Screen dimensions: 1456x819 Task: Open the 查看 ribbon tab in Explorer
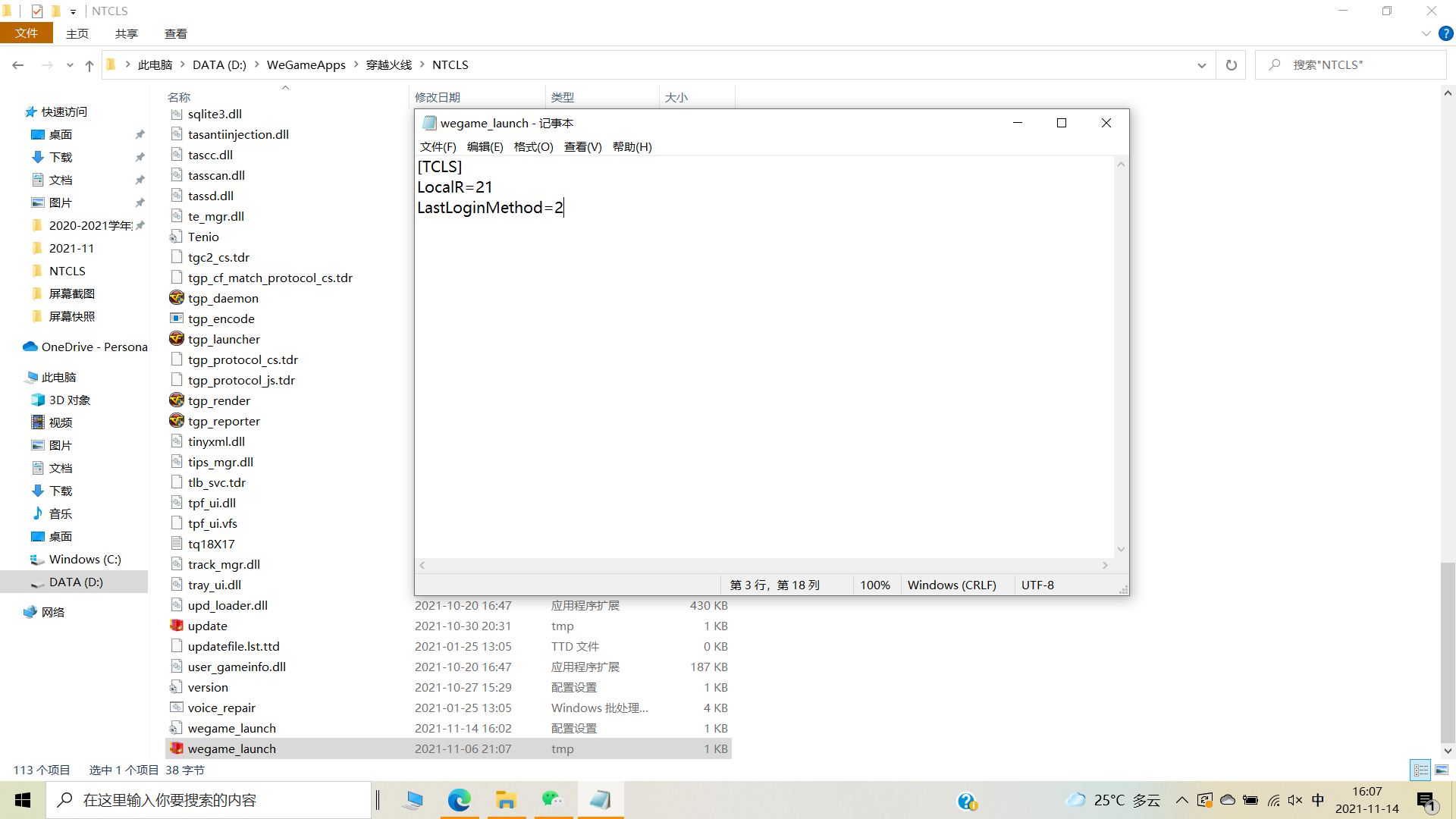(175, 33)
